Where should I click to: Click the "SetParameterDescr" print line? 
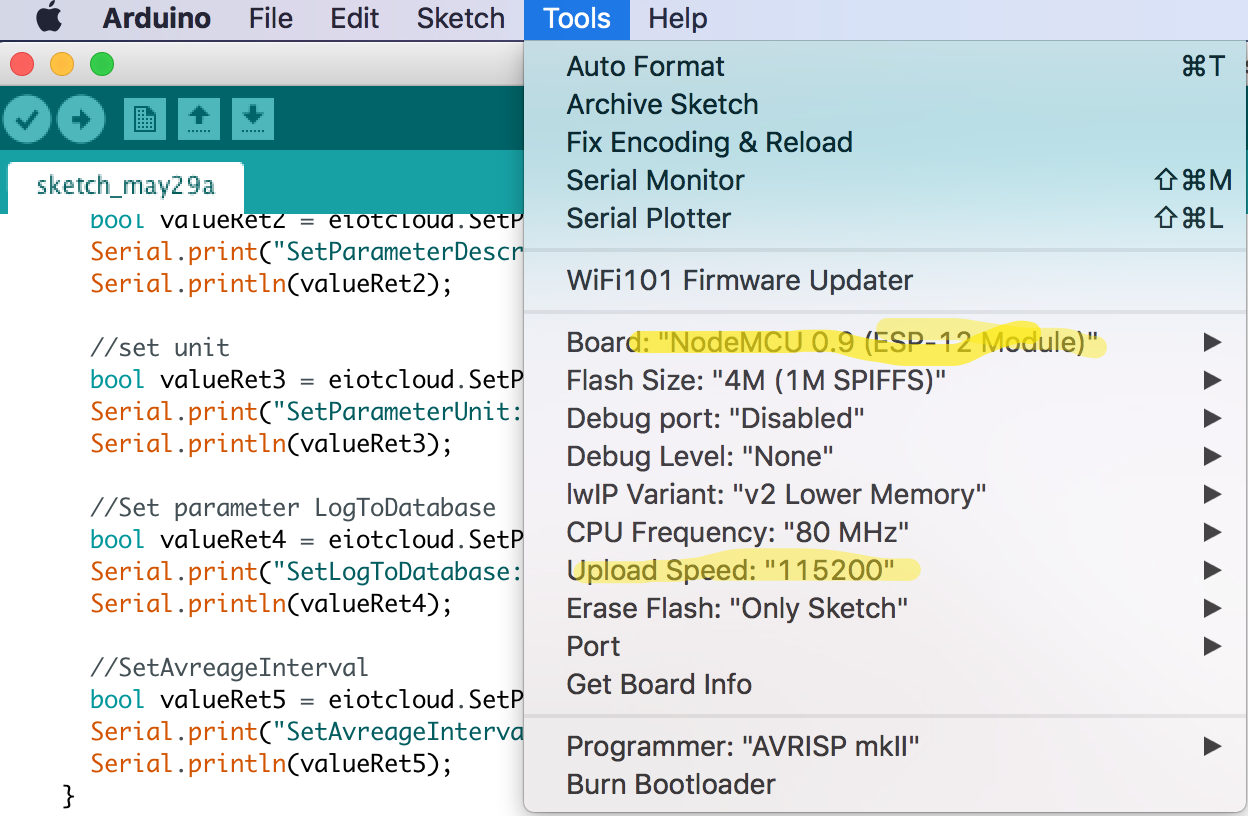pos(307,252)
